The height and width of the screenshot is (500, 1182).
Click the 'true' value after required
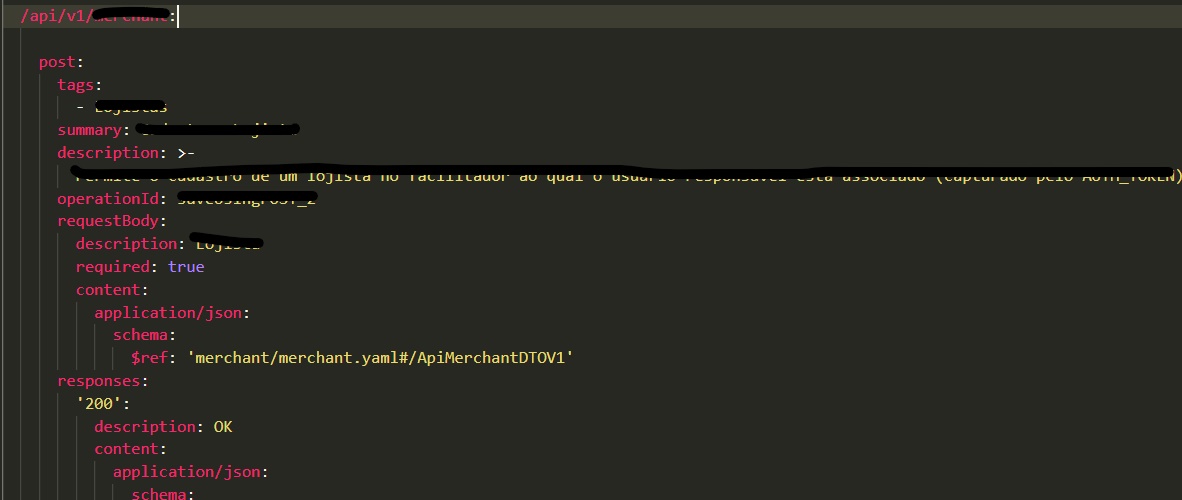click(186, 267)
